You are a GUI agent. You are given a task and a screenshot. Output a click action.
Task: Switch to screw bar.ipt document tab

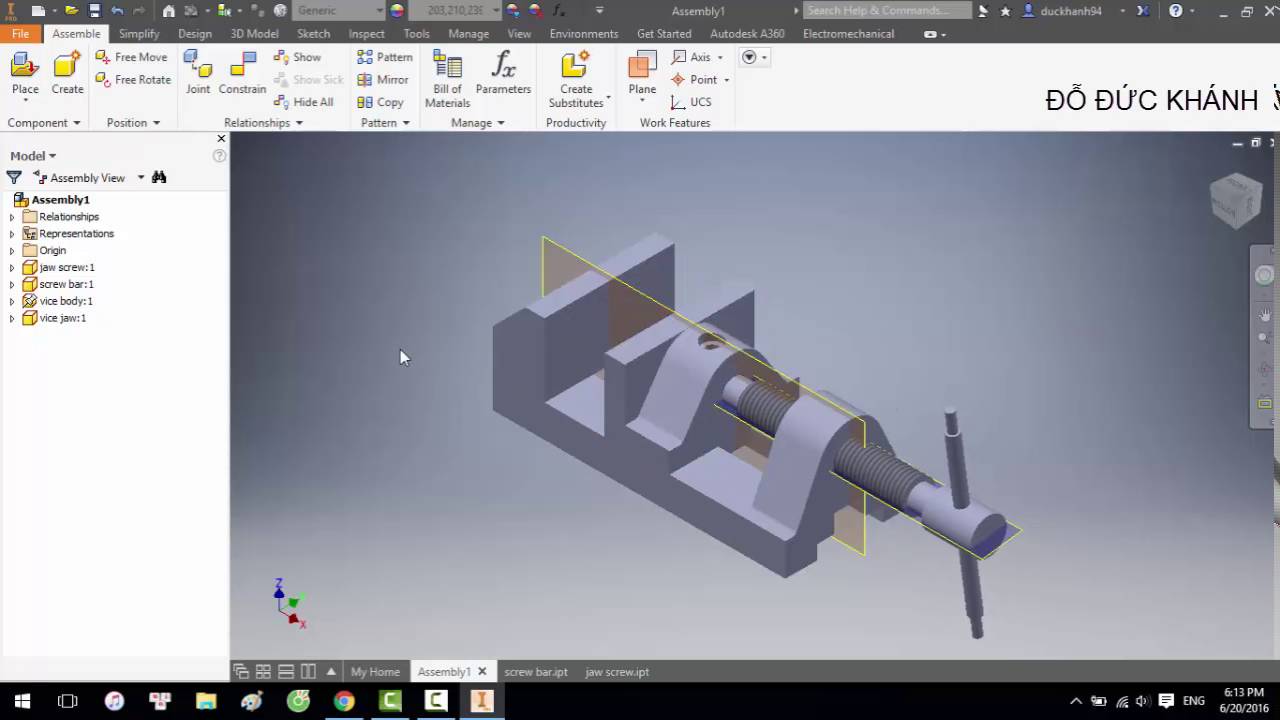coord(536,672)
